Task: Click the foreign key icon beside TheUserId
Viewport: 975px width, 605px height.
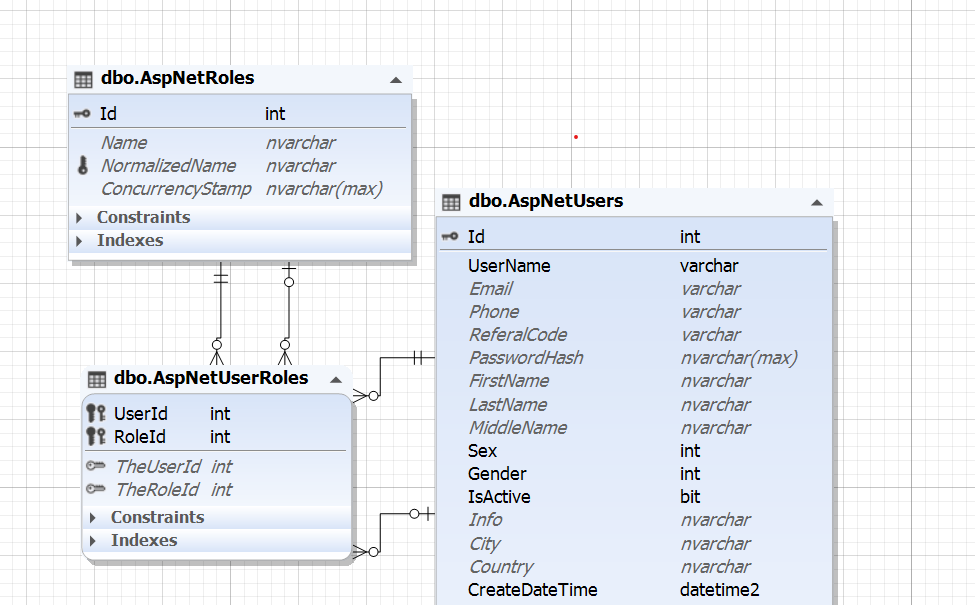Action: [x=96, y=466]
